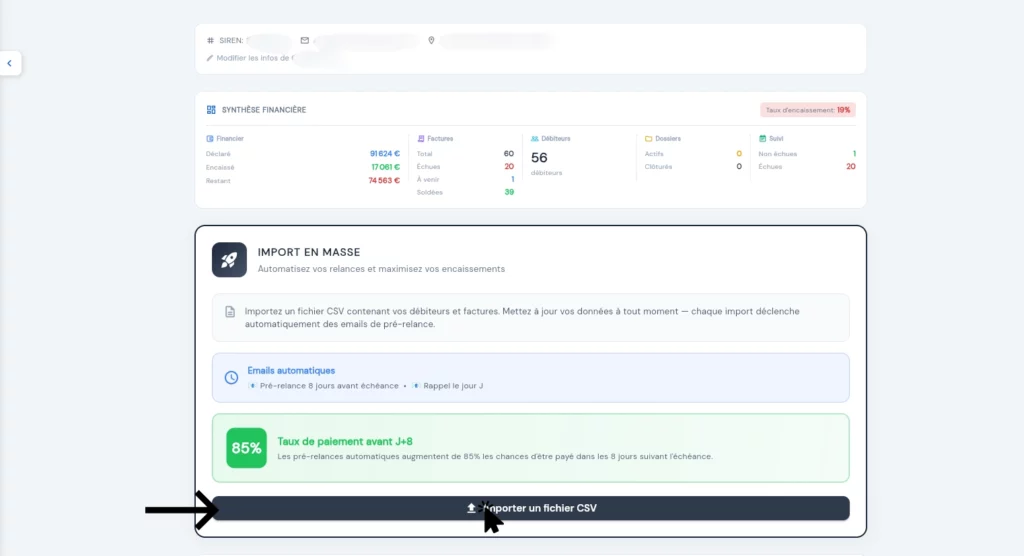Click the Synthèse Financière grid icon

click(211, 110)
